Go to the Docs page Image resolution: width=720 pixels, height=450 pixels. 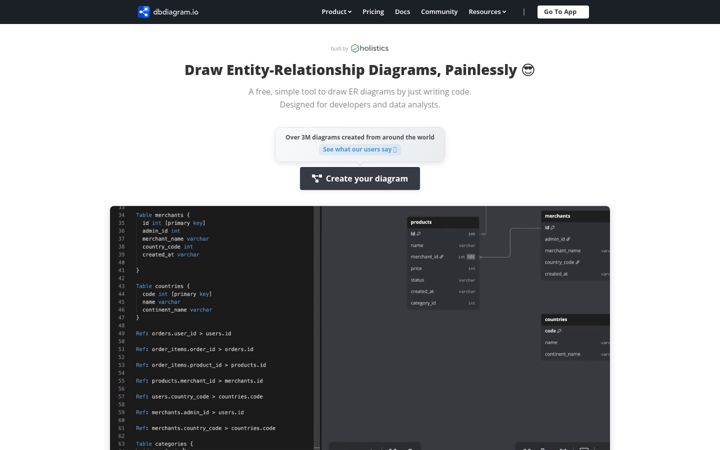[x=402, y=12]
